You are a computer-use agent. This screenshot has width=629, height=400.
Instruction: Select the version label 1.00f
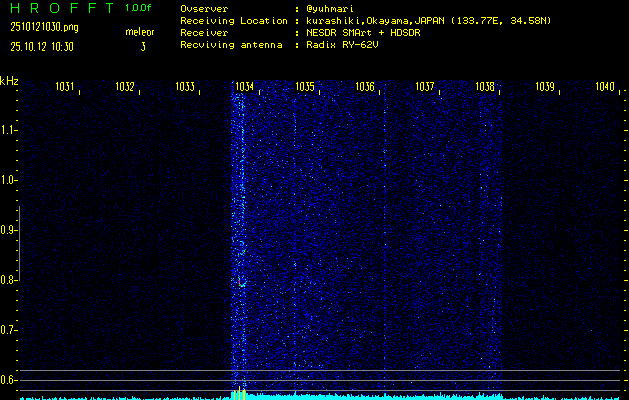click(x=138, y=8)
